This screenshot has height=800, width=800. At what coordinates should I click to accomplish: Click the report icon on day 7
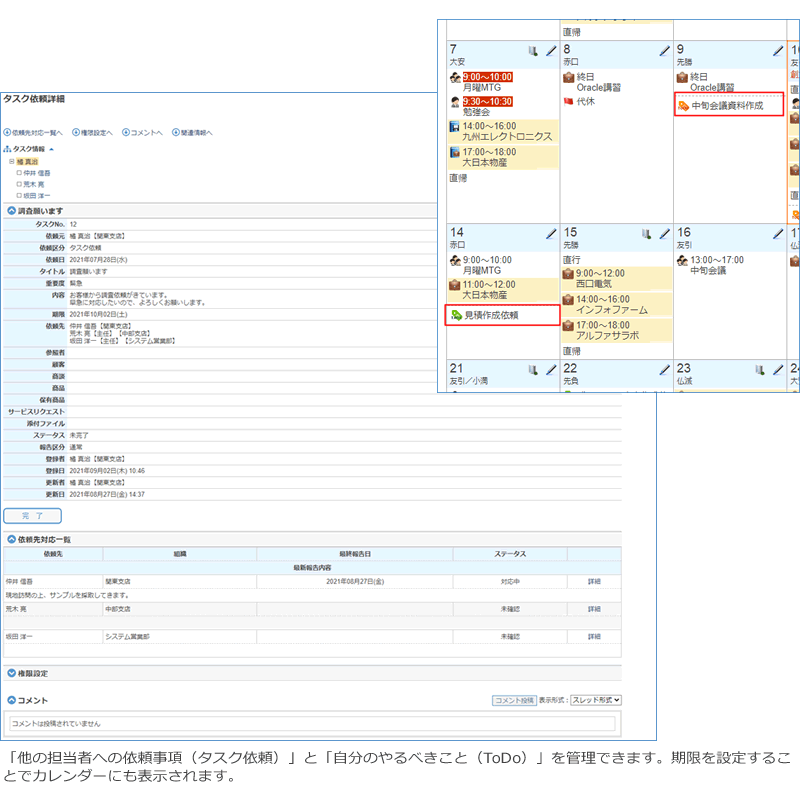point(534,49)
